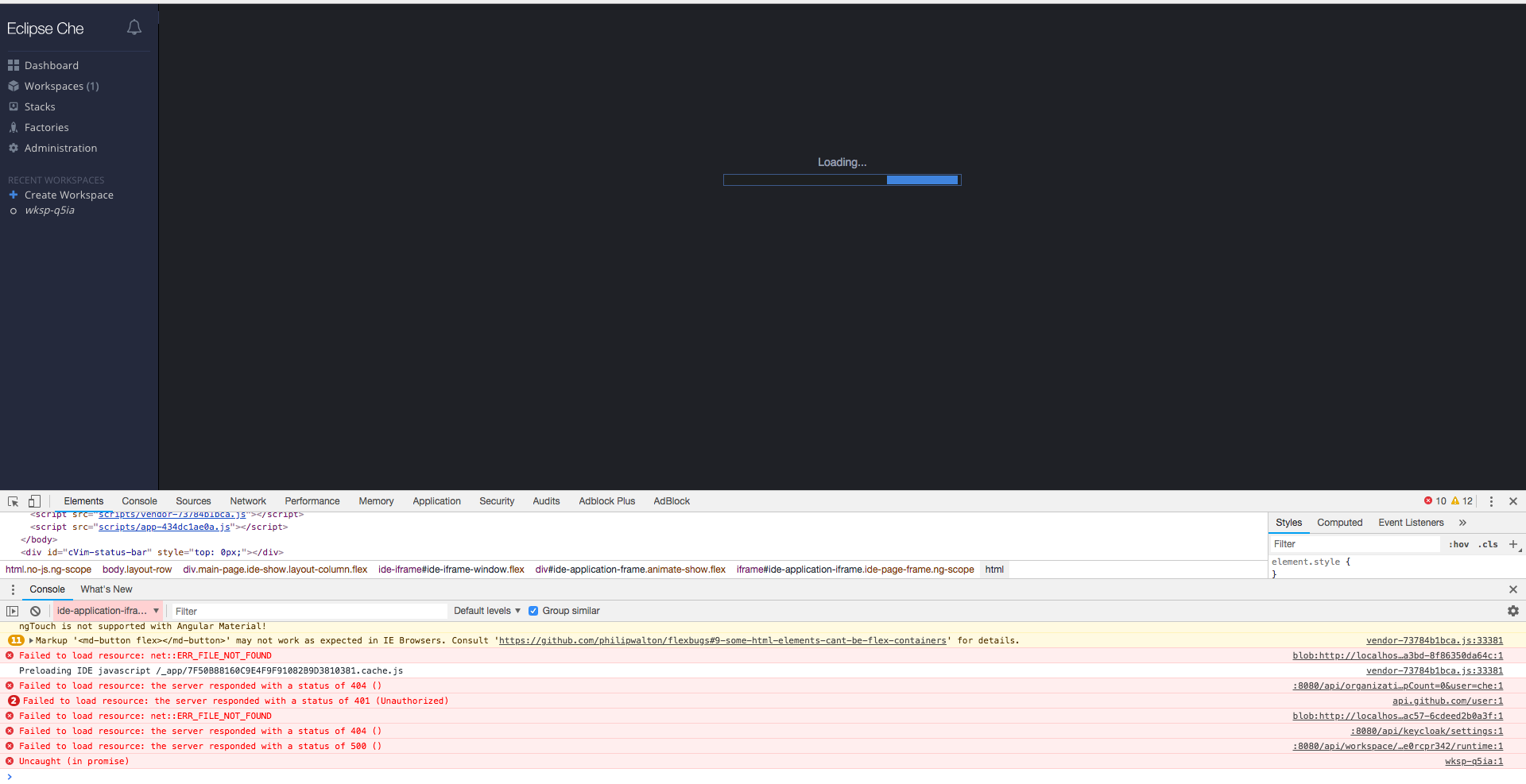Open the flexbugs GitHub link
This screenshot has width=1526, height=784.
point(722,640)
